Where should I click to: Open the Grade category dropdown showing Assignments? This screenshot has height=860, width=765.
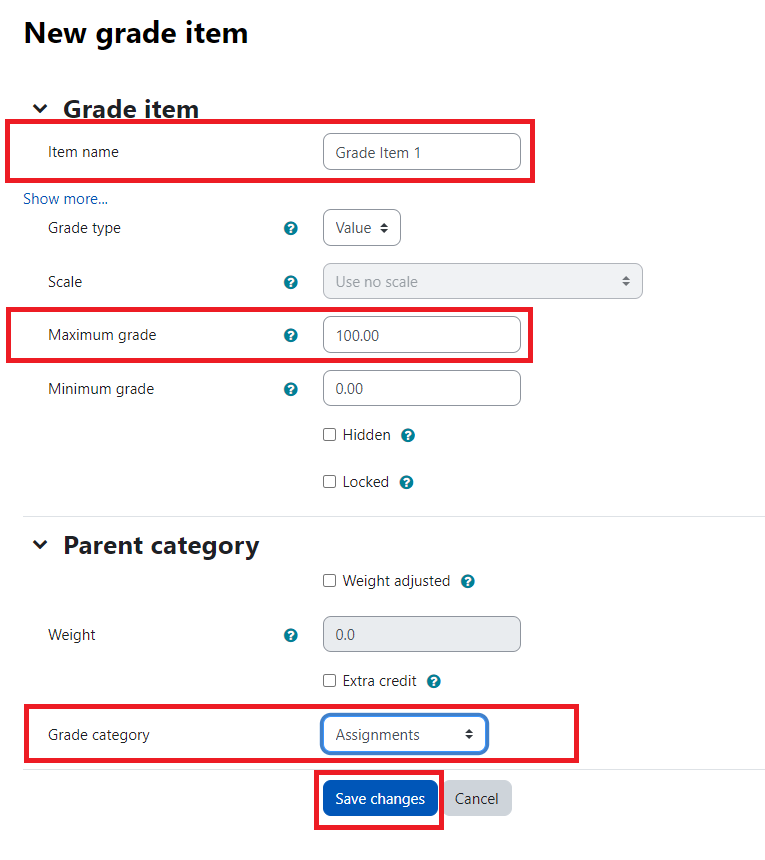click(x=404, y=734)
